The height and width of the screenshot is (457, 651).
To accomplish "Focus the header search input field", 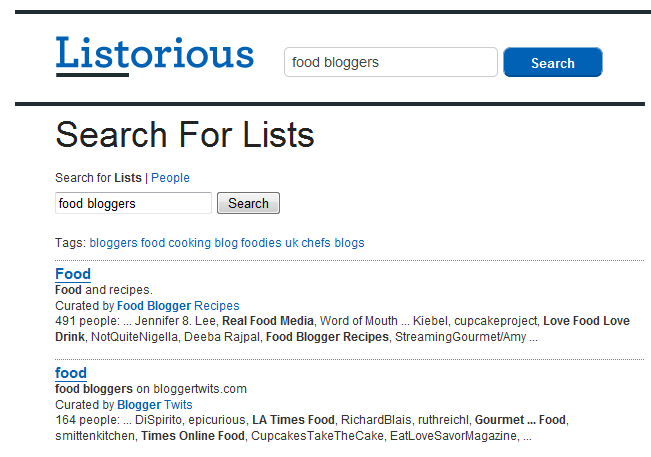I will tap(390, 62).
